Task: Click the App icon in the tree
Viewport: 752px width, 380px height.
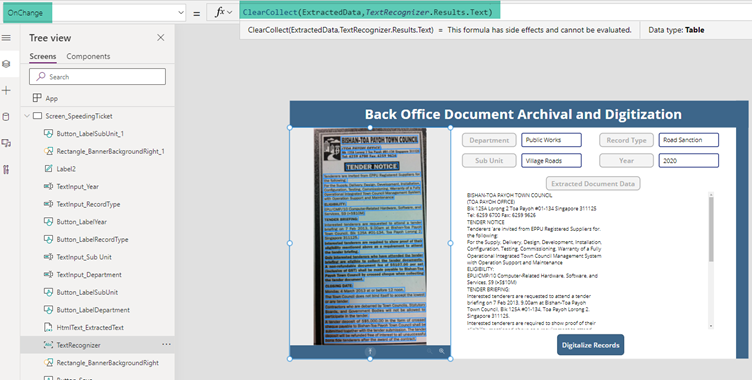Action: coord(37,98)
